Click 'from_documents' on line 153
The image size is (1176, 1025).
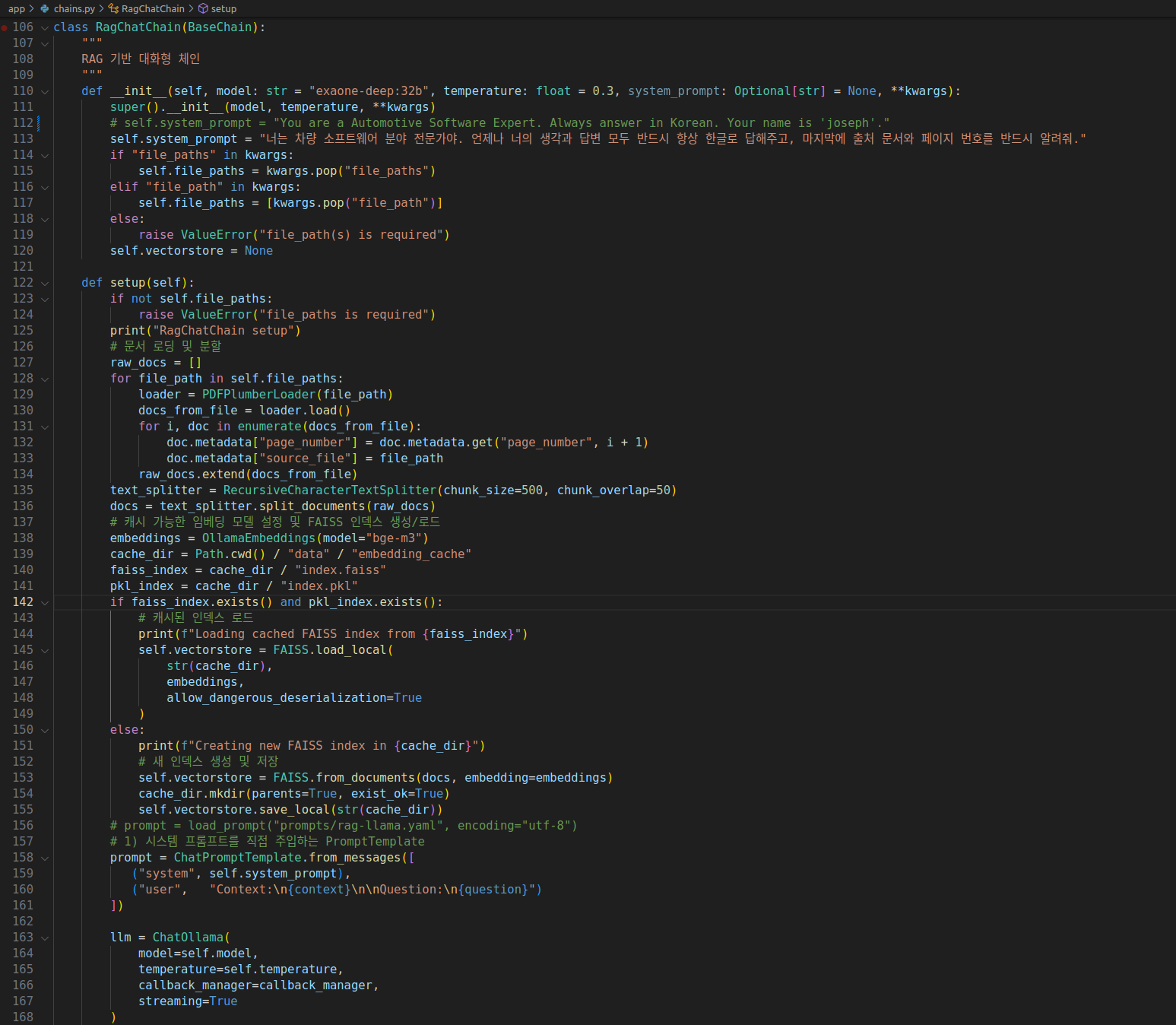click(366, 778)
